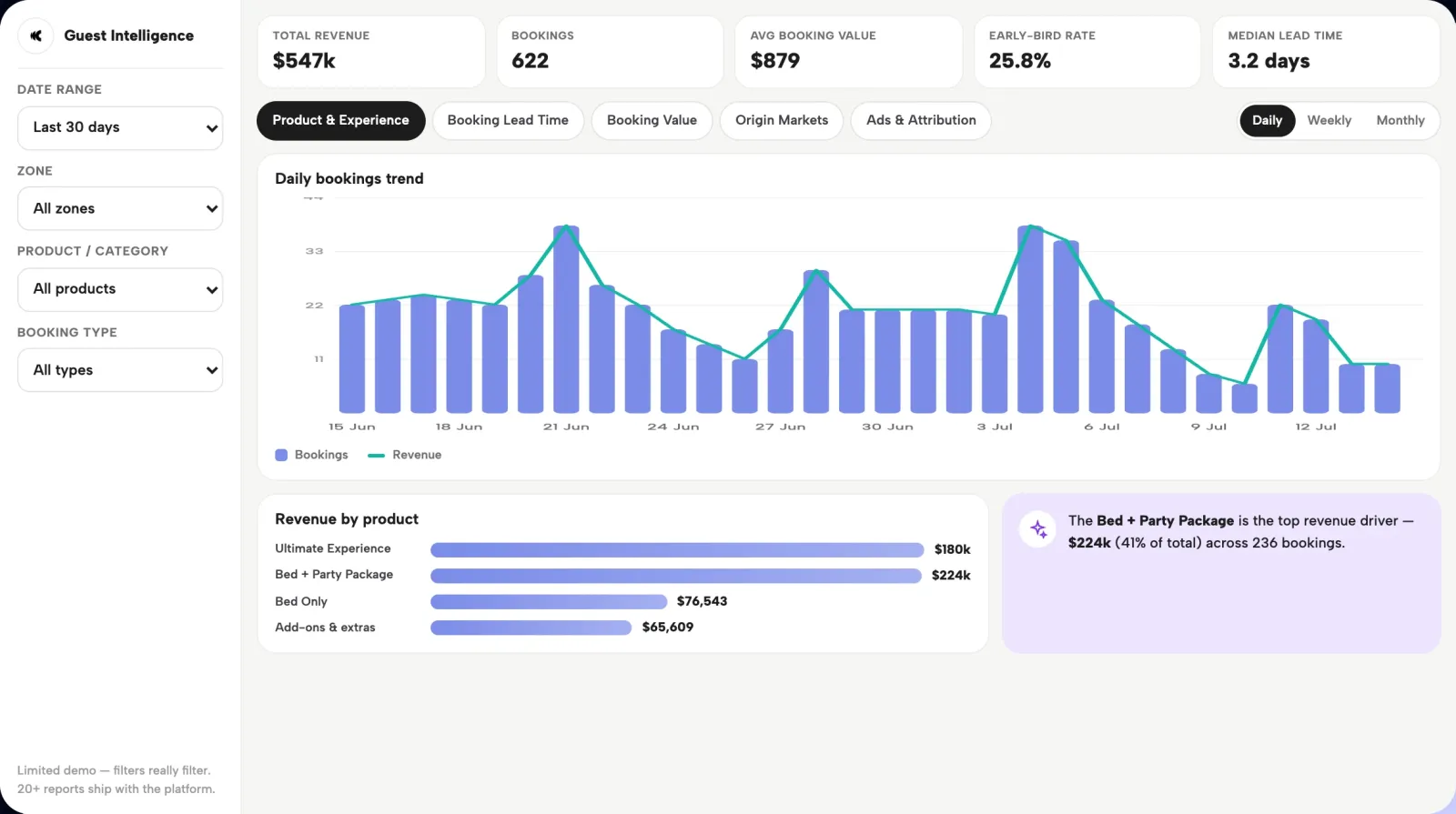Click the Limited demo footer note
This screenshot has height=814, width=1456.
pyautogui.click(x=116, y=779)
